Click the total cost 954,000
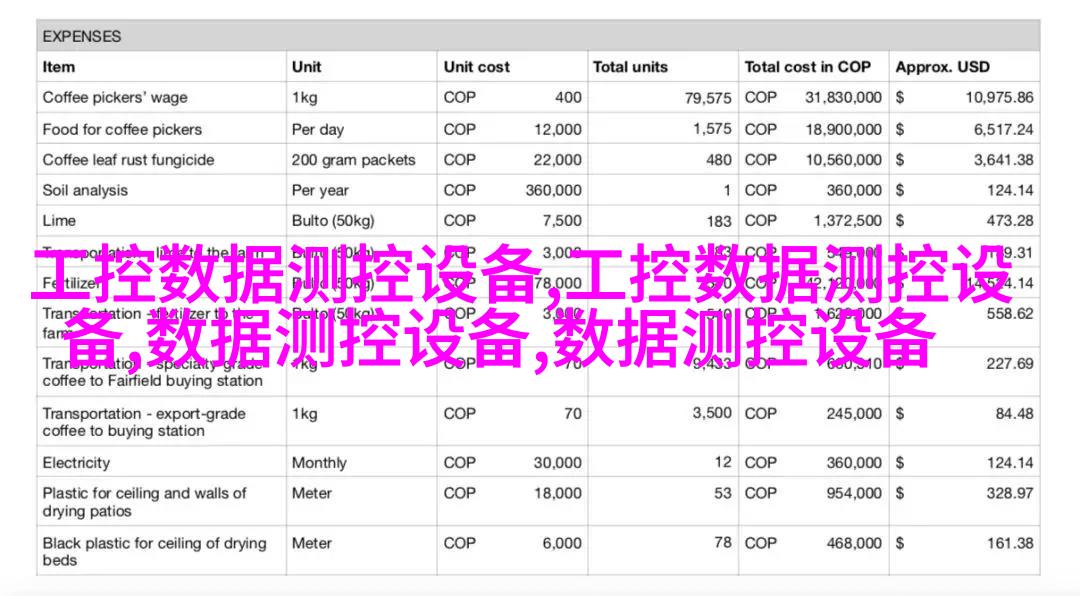 point(854,493)
